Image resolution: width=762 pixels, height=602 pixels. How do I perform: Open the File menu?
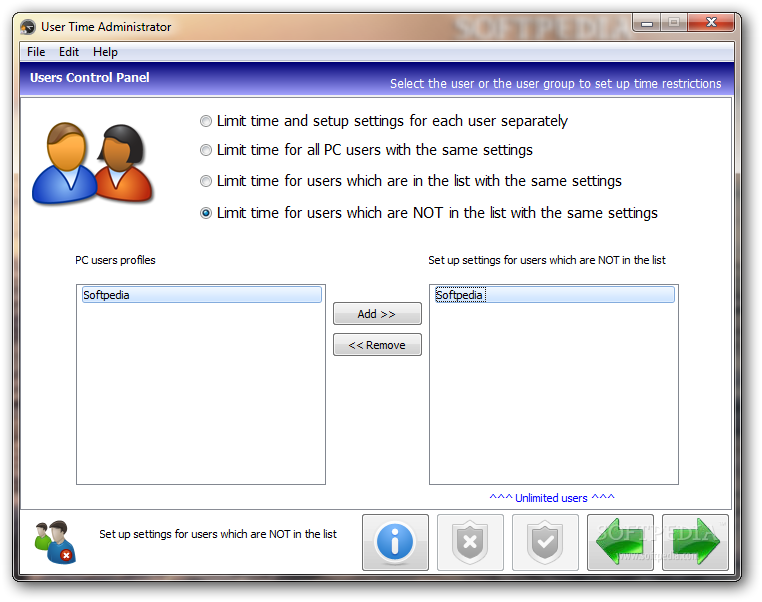tap(36, 52)
